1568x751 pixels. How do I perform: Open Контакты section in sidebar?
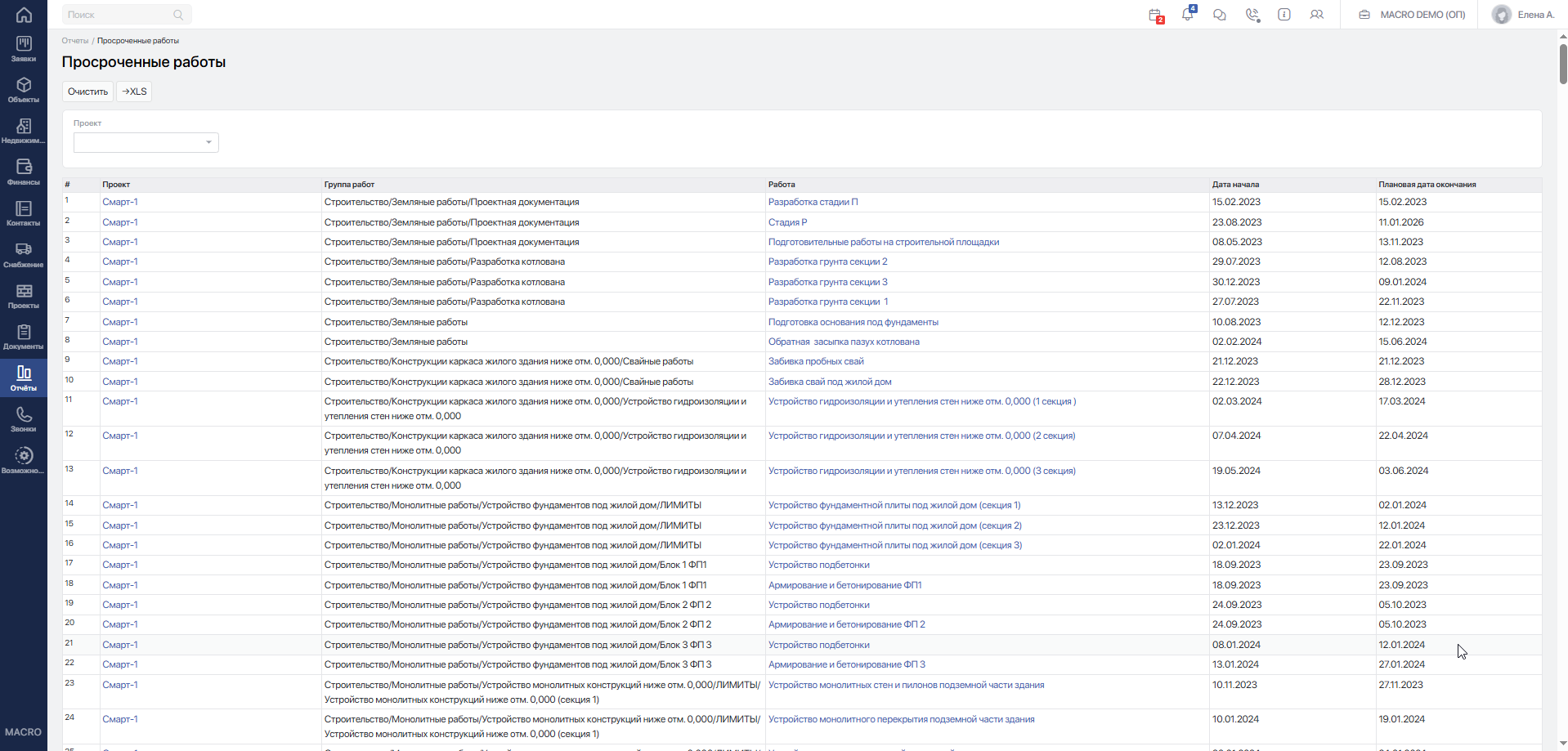coord(24,213)
